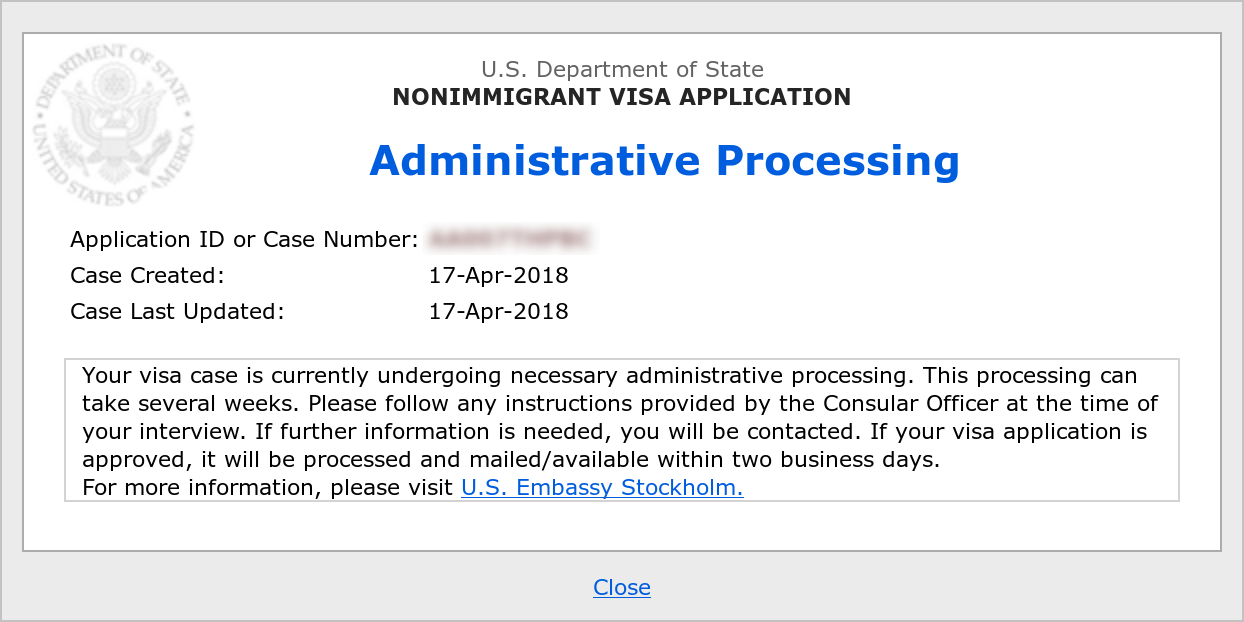Click the Department of State seal

click(x=112, y=125)
